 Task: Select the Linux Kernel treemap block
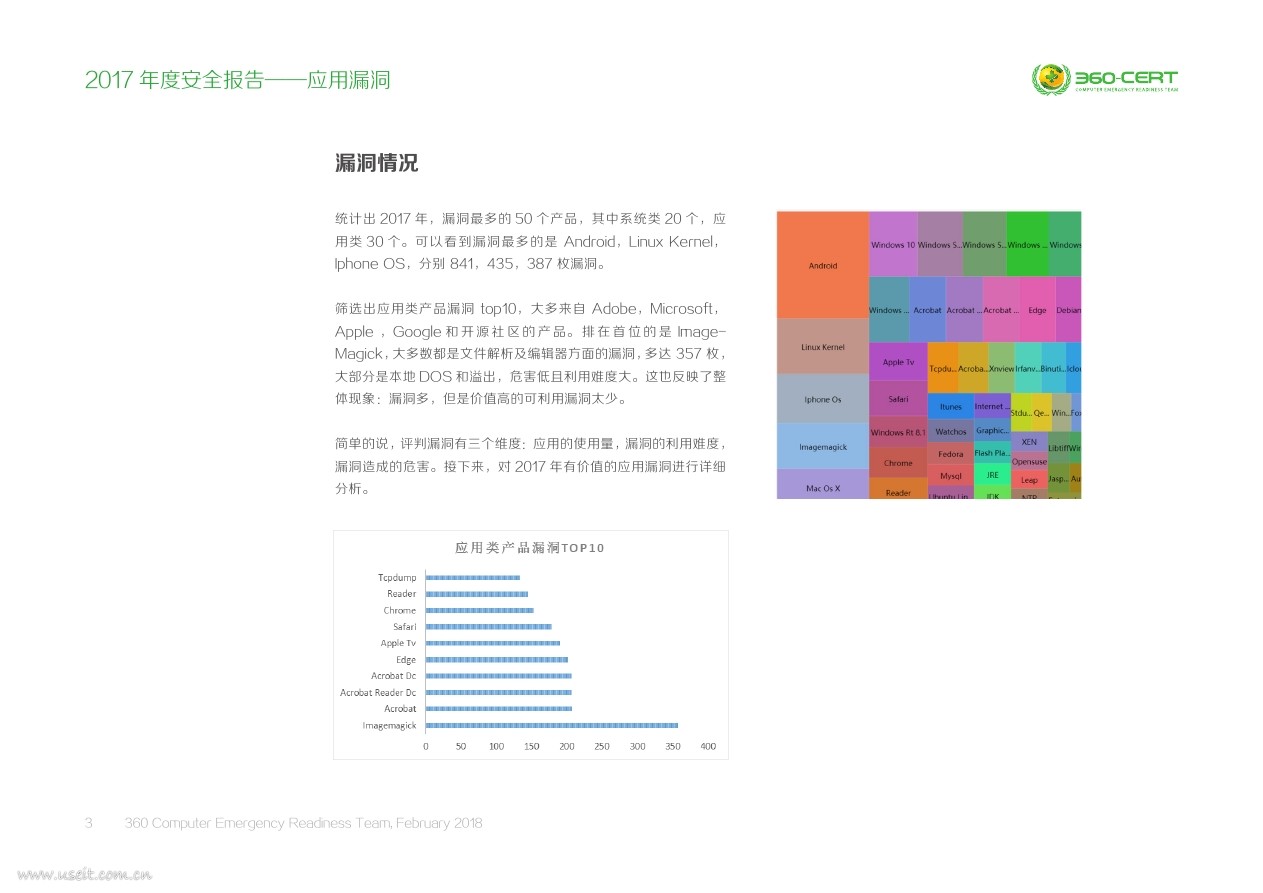tap(823, 347)
